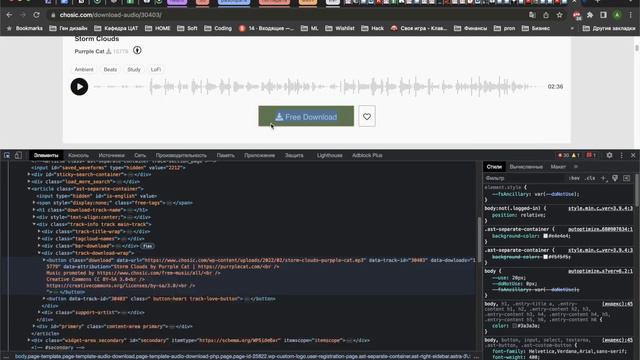Click the red errors counter in DevTools
This screenshot has width=640, height=360.
(x=563, y=155)
